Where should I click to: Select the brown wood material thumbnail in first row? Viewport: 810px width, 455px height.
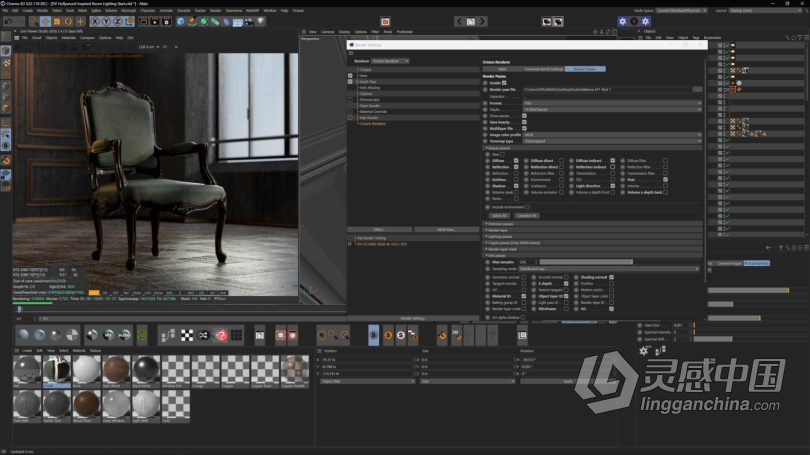click(116, 370)
